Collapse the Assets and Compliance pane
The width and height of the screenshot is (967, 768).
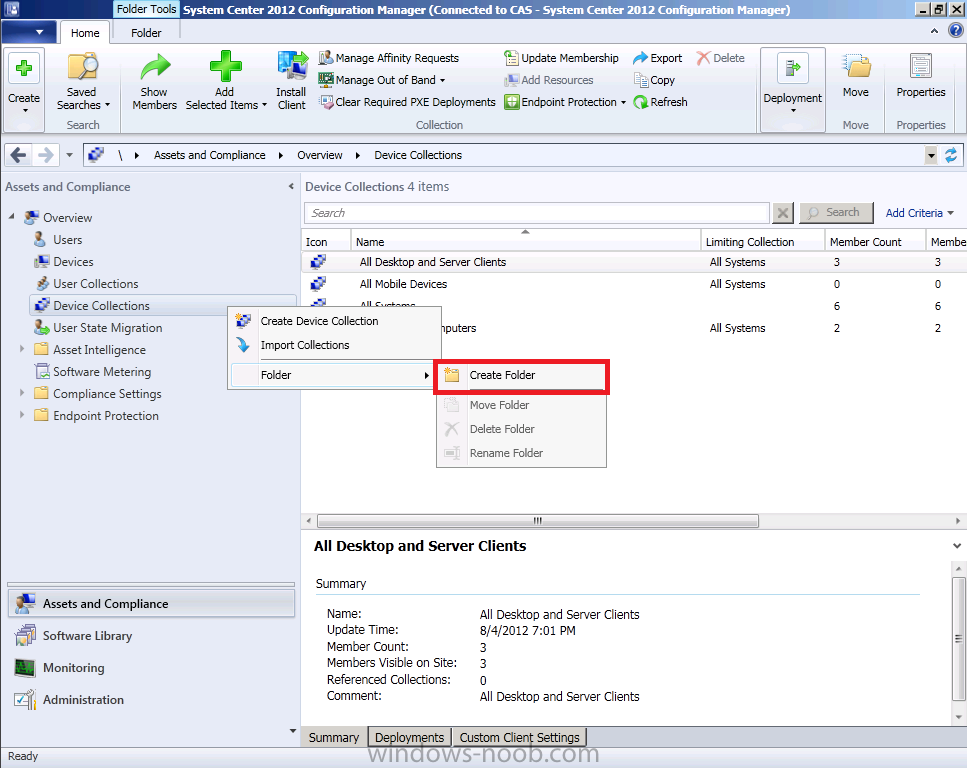(291, 186)
